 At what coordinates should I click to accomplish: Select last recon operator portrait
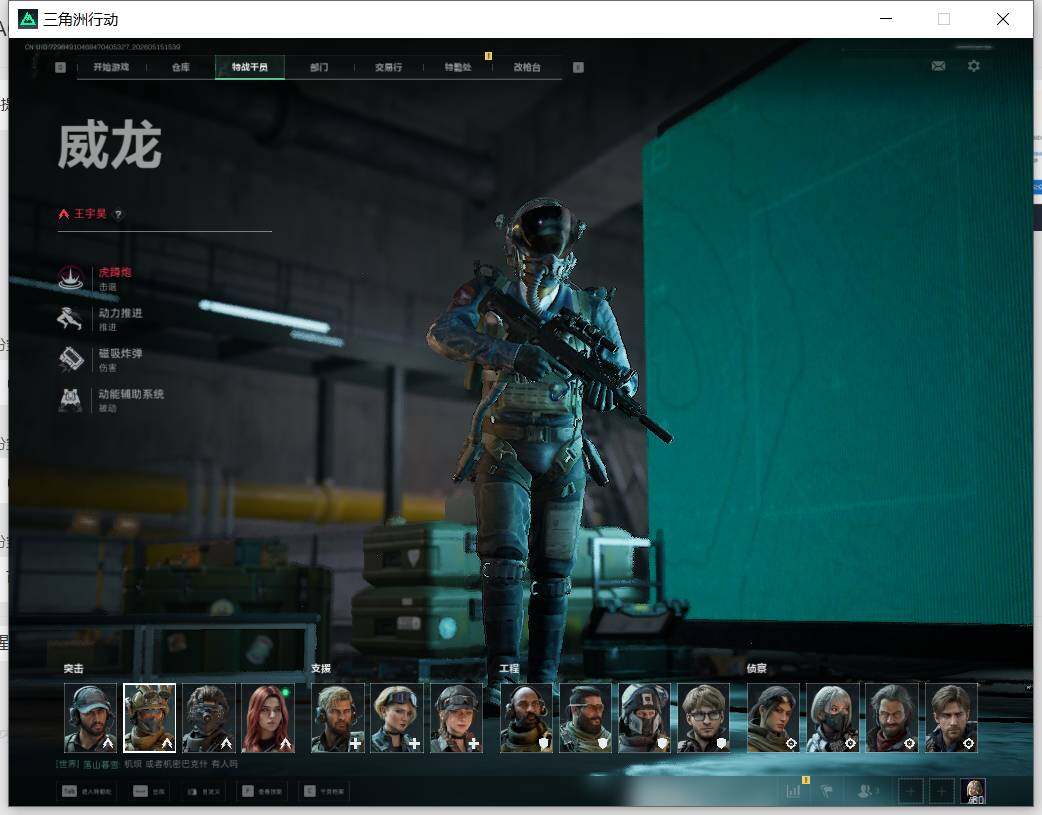tap(951, 718)
